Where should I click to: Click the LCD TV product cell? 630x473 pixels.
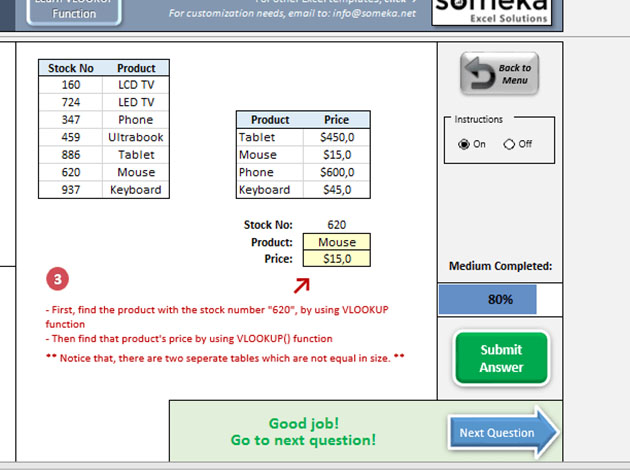pos(136,85)
